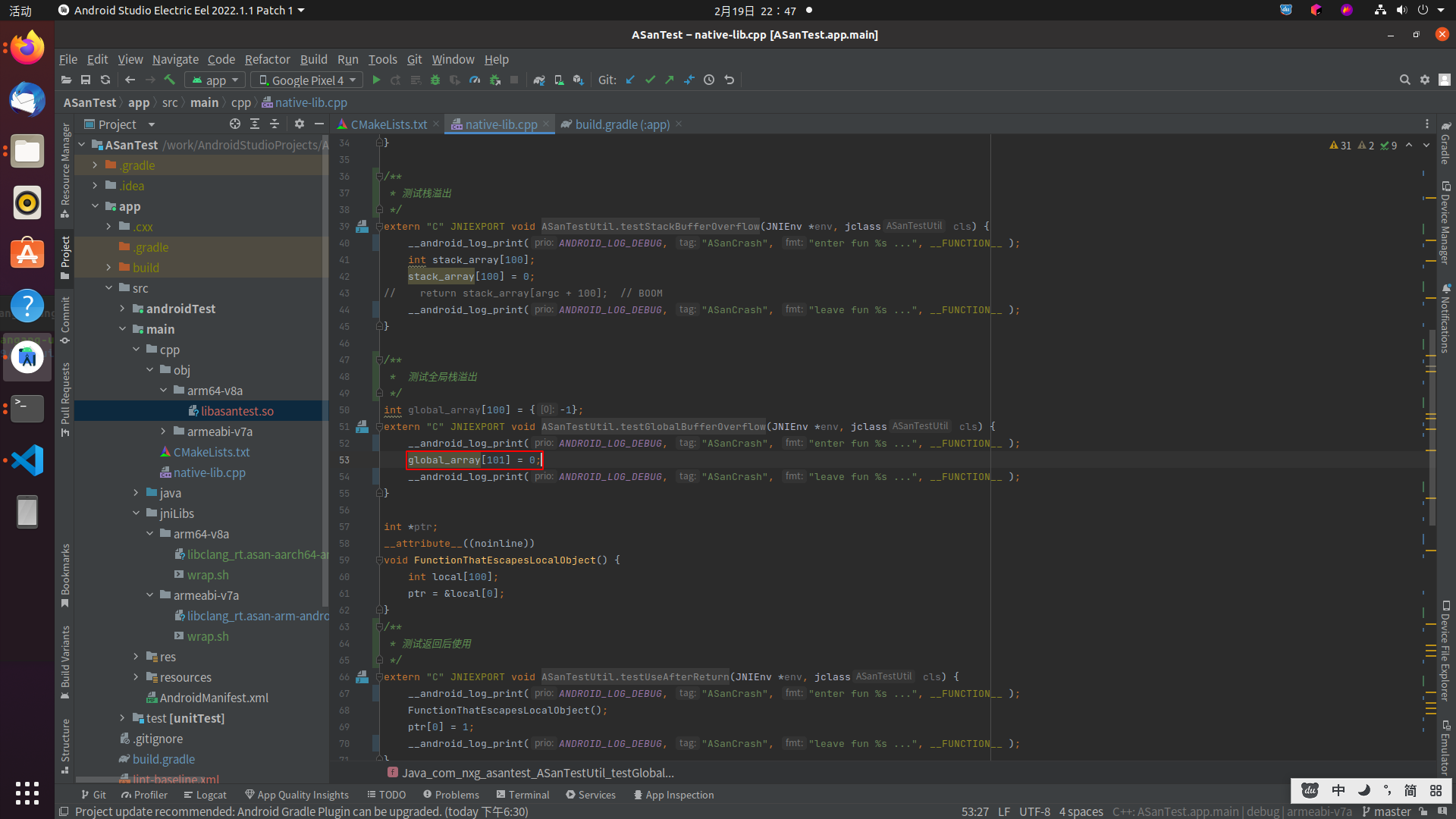
Task: Expand the armeabi-v7a folder under obj
Action: [x=163, y=431]
